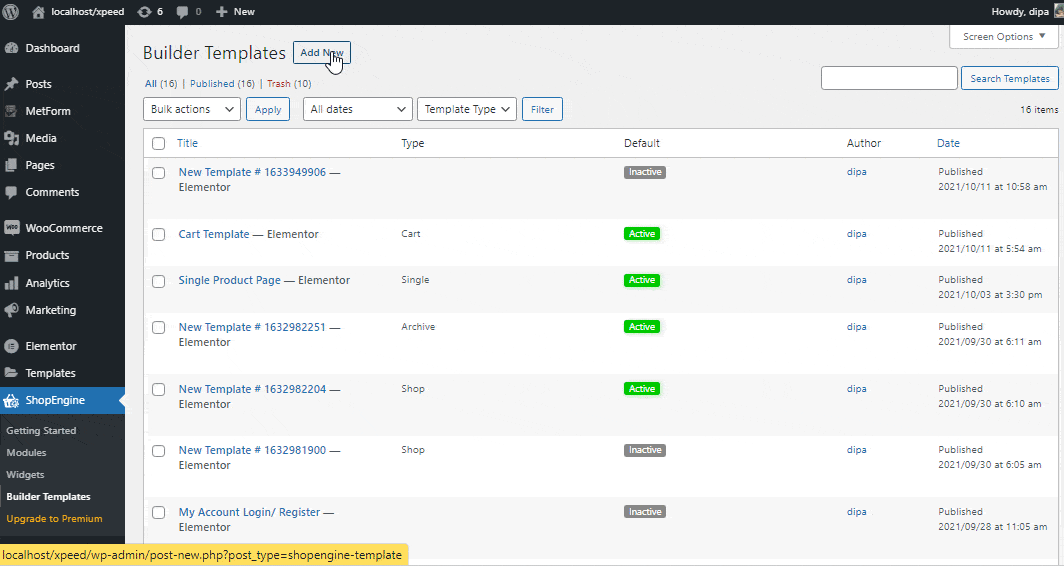
Task: Click the user avatar next to Howdy, dipa
Action: tap(1058, 12)
